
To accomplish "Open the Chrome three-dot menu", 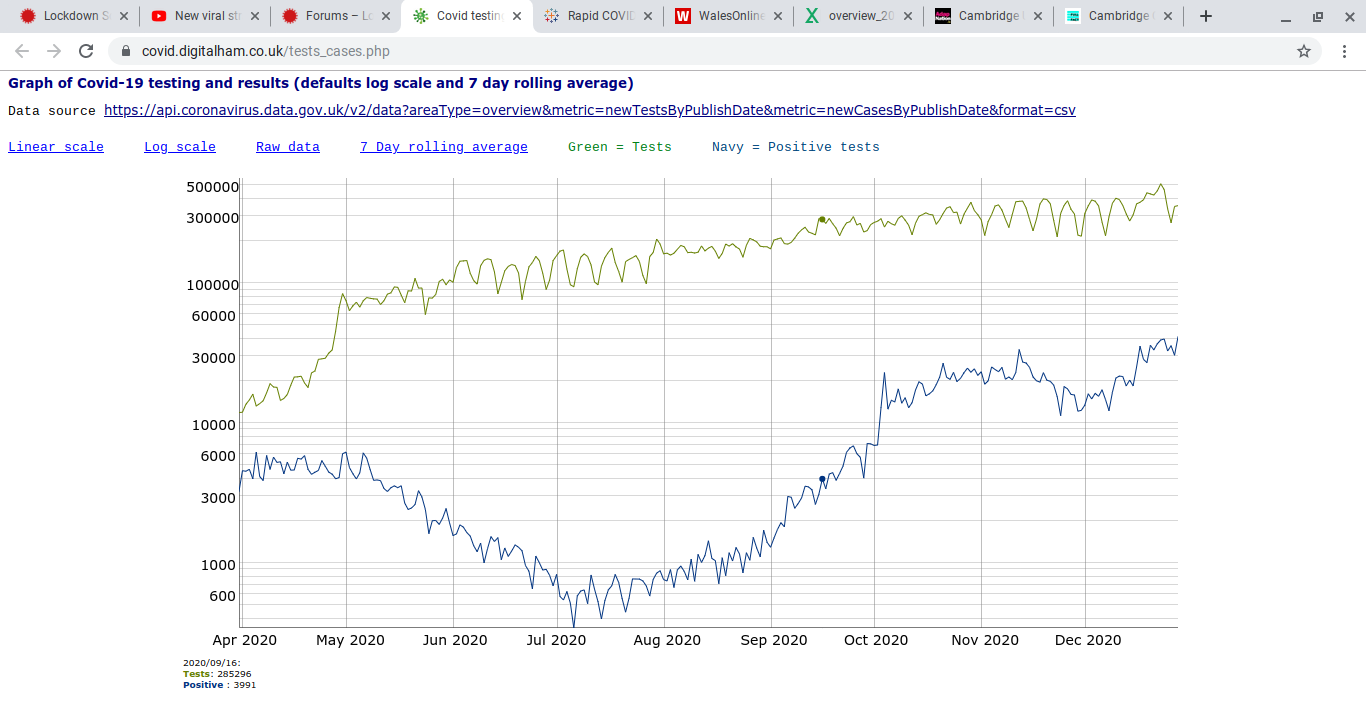I will (x=1343, y=51).
